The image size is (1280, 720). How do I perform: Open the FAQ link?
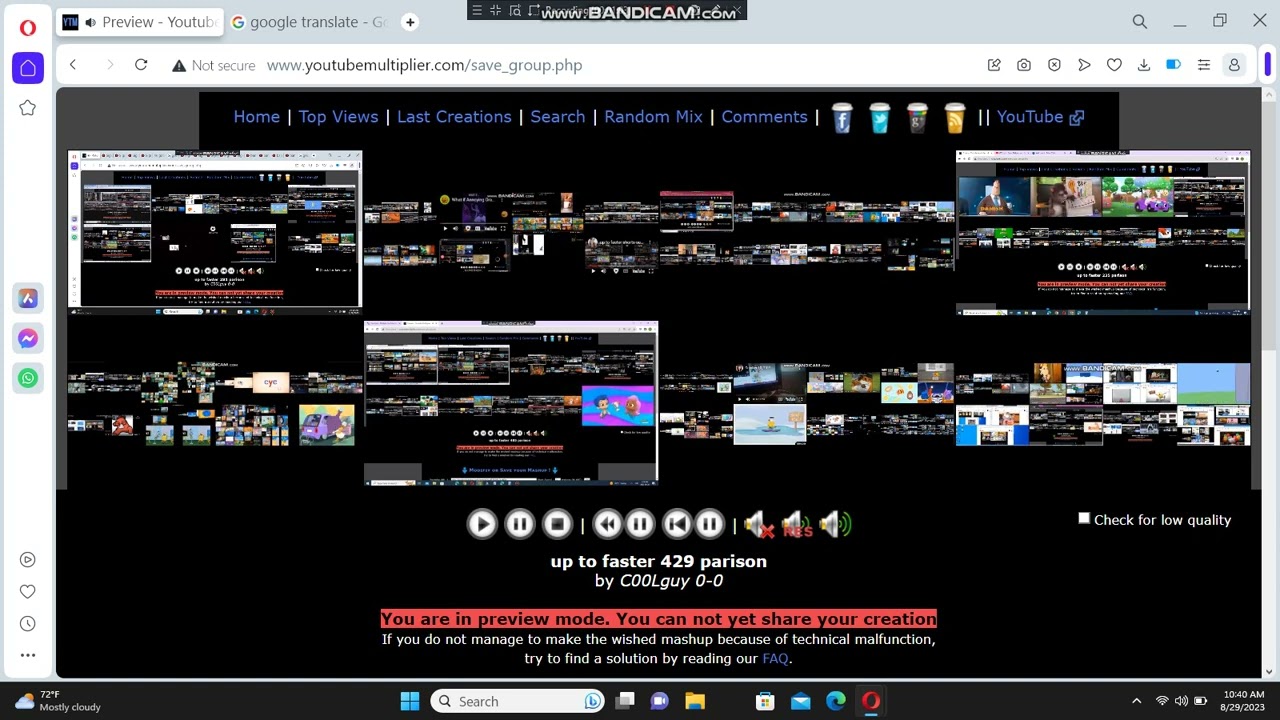pos(775,659)
